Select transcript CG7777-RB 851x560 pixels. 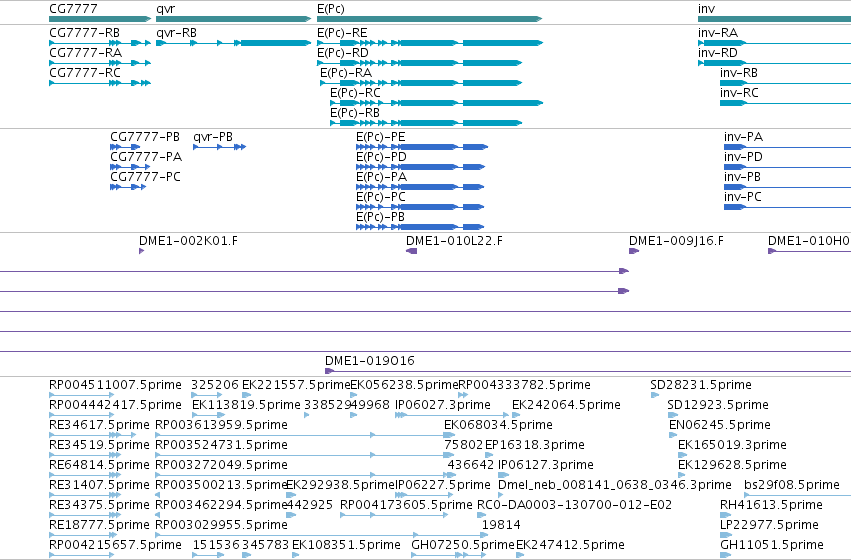[x=100, y=43]
